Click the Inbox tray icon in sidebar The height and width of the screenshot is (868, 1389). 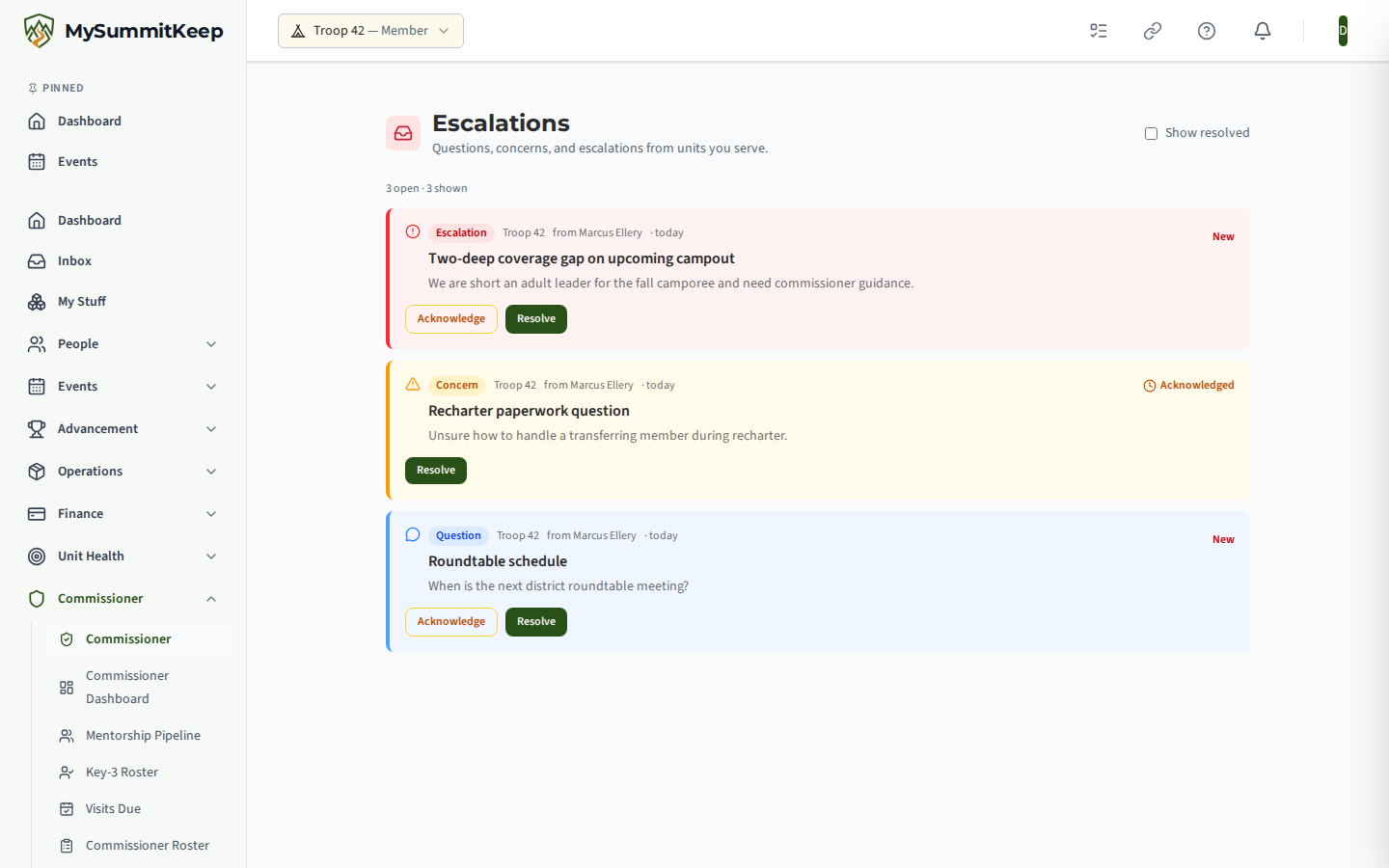click(37, 261)
